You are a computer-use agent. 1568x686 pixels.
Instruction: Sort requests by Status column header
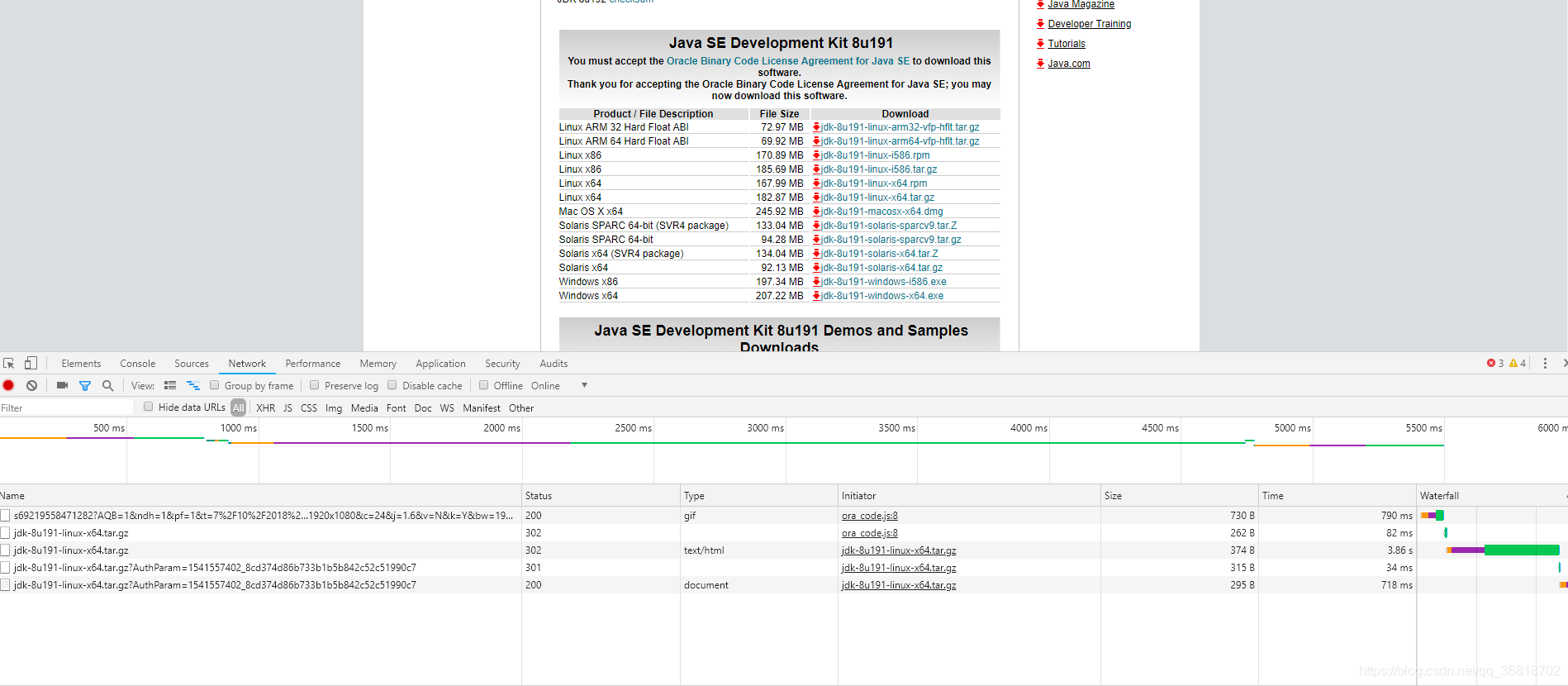(601, 496)
